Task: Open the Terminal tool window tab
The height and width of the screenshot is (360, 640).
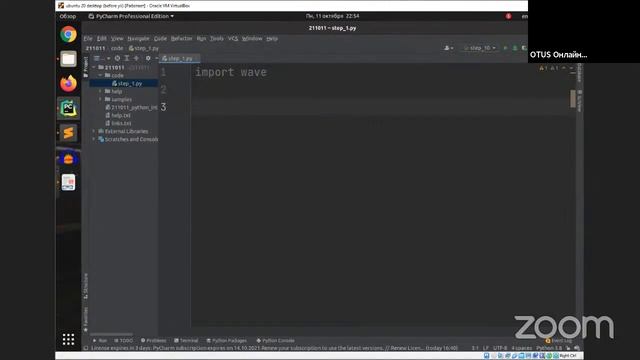Action: pos(186,340)
